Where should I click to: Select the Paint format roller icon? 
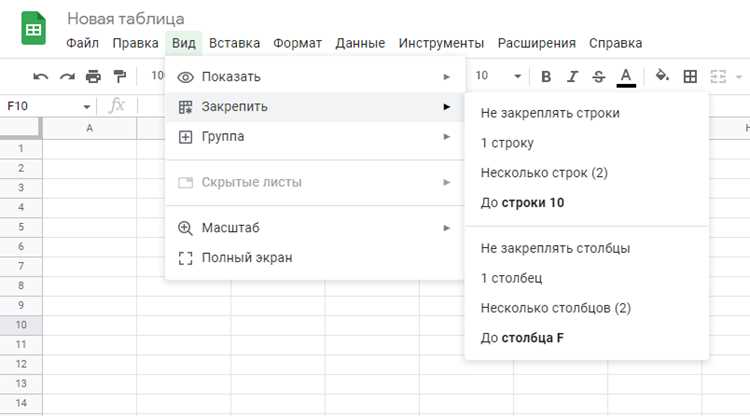[x=119, y=77]
